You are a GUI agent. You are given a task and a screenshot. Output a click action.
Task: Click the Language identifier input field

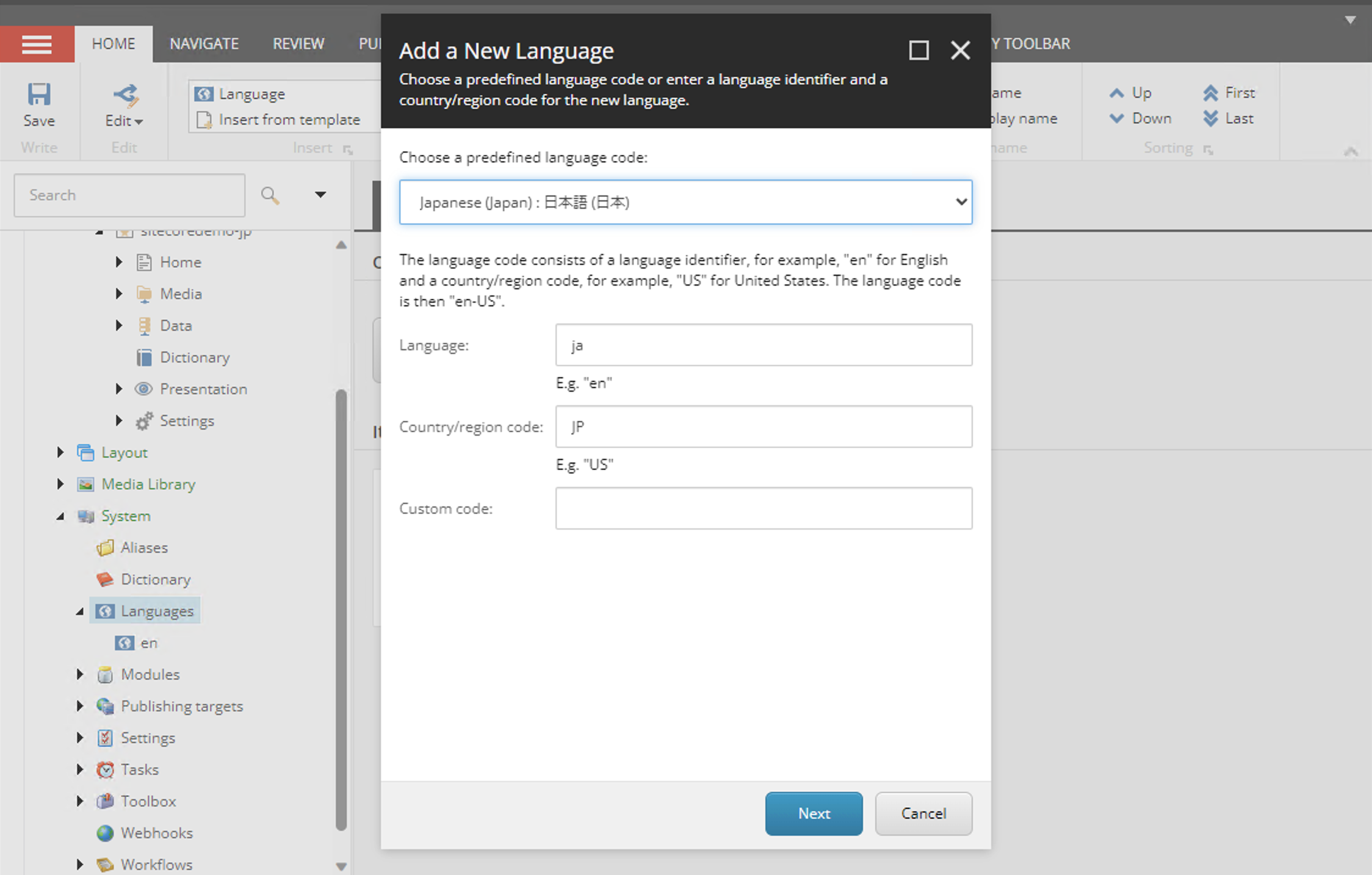(764, 345)
